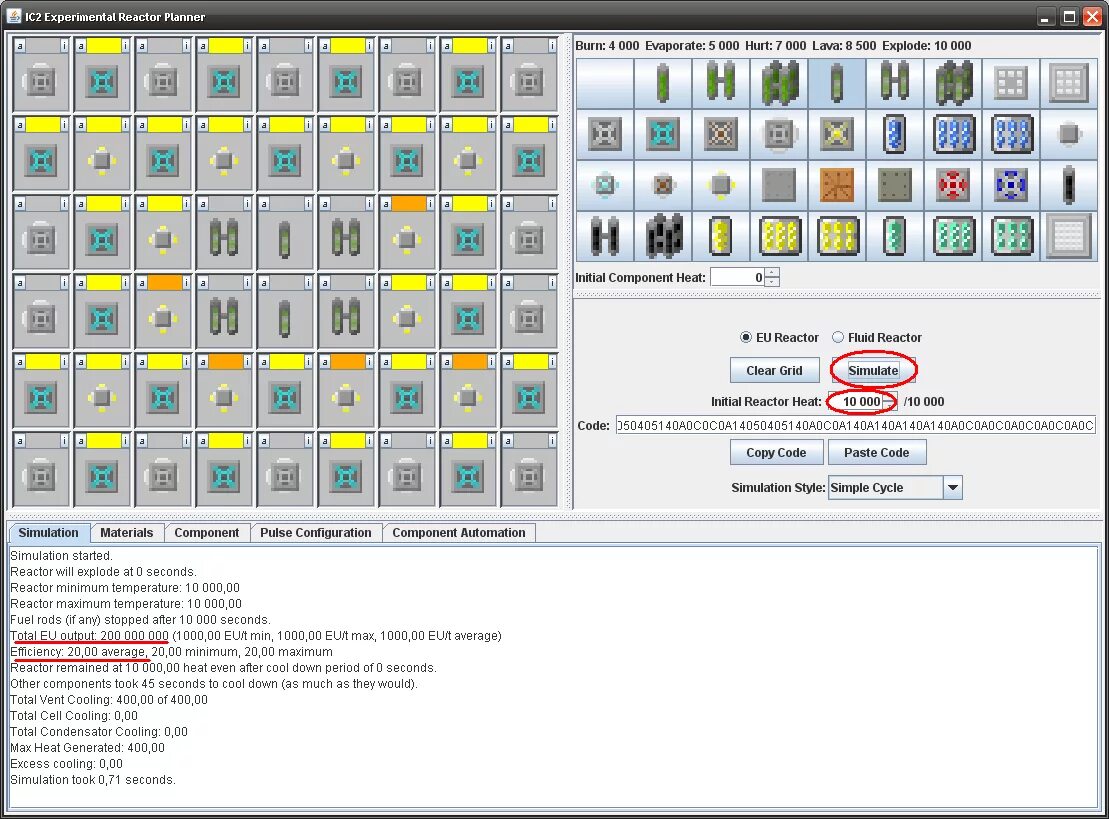Click the Clear Grid button
Image resolution: width=1109 pixels, height=819 pixels.
(x=774, y=371)
